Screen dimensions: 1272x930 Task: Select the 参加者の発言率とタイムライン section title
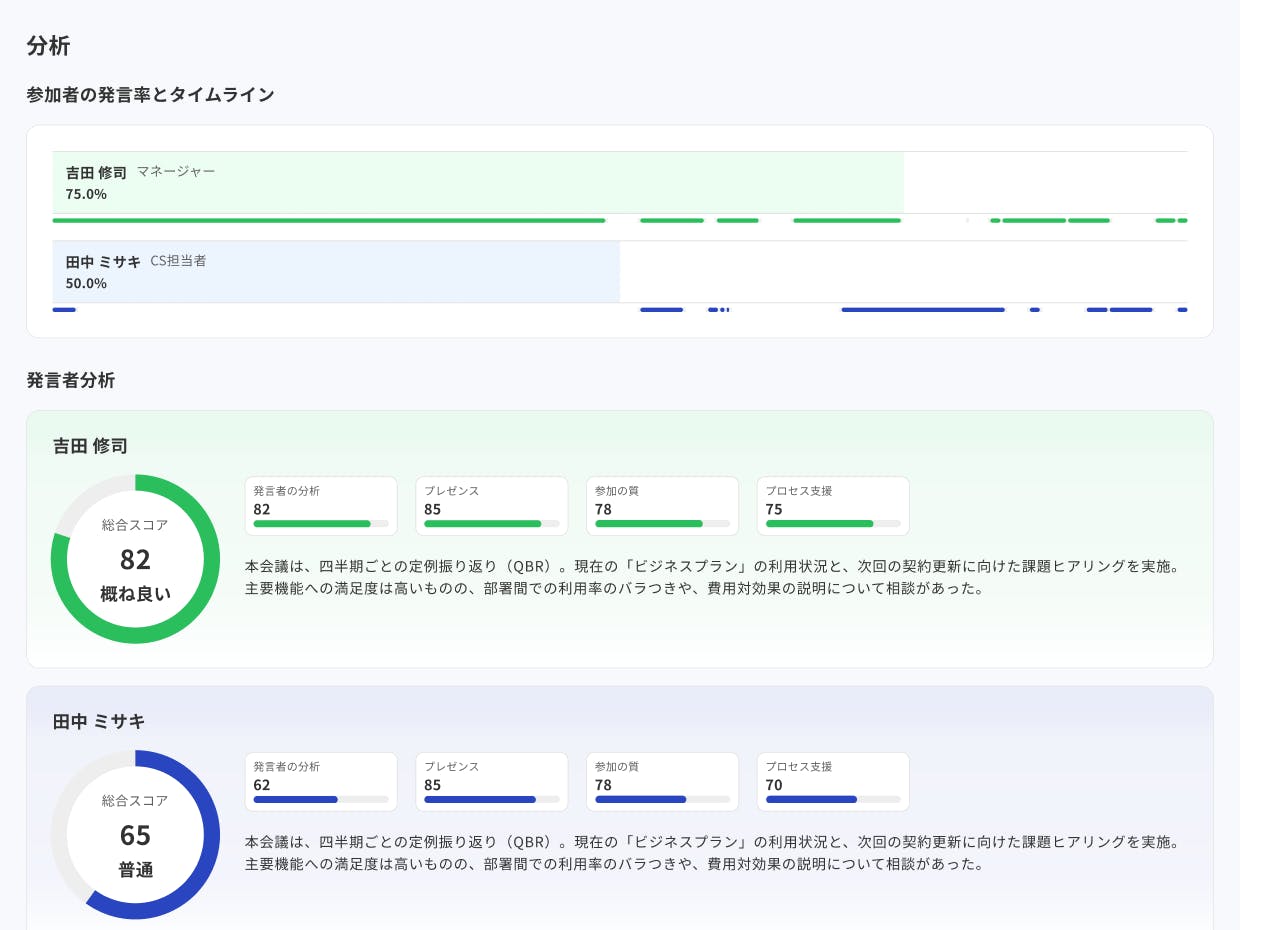pos(148,94)
